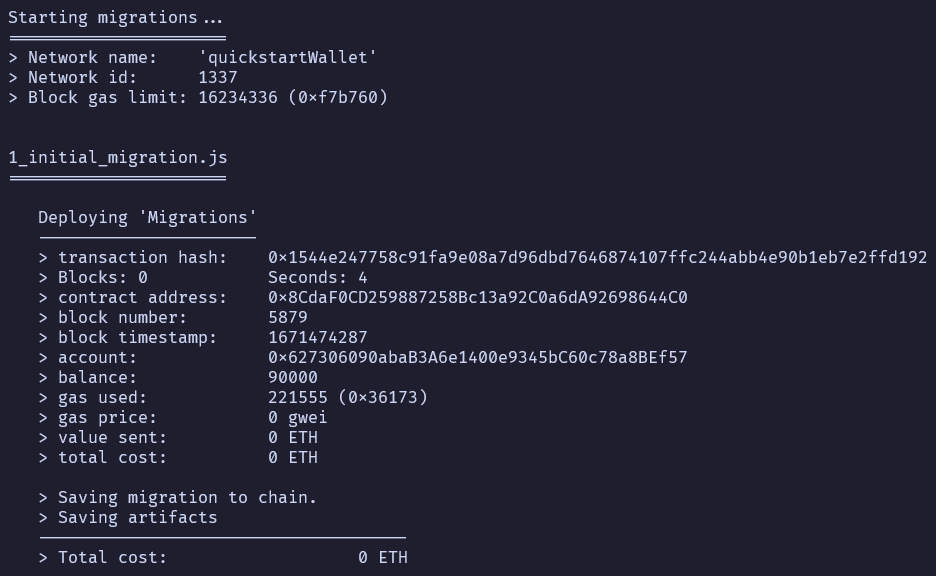Click the block timestamp 1671474287

coord(317,337)
